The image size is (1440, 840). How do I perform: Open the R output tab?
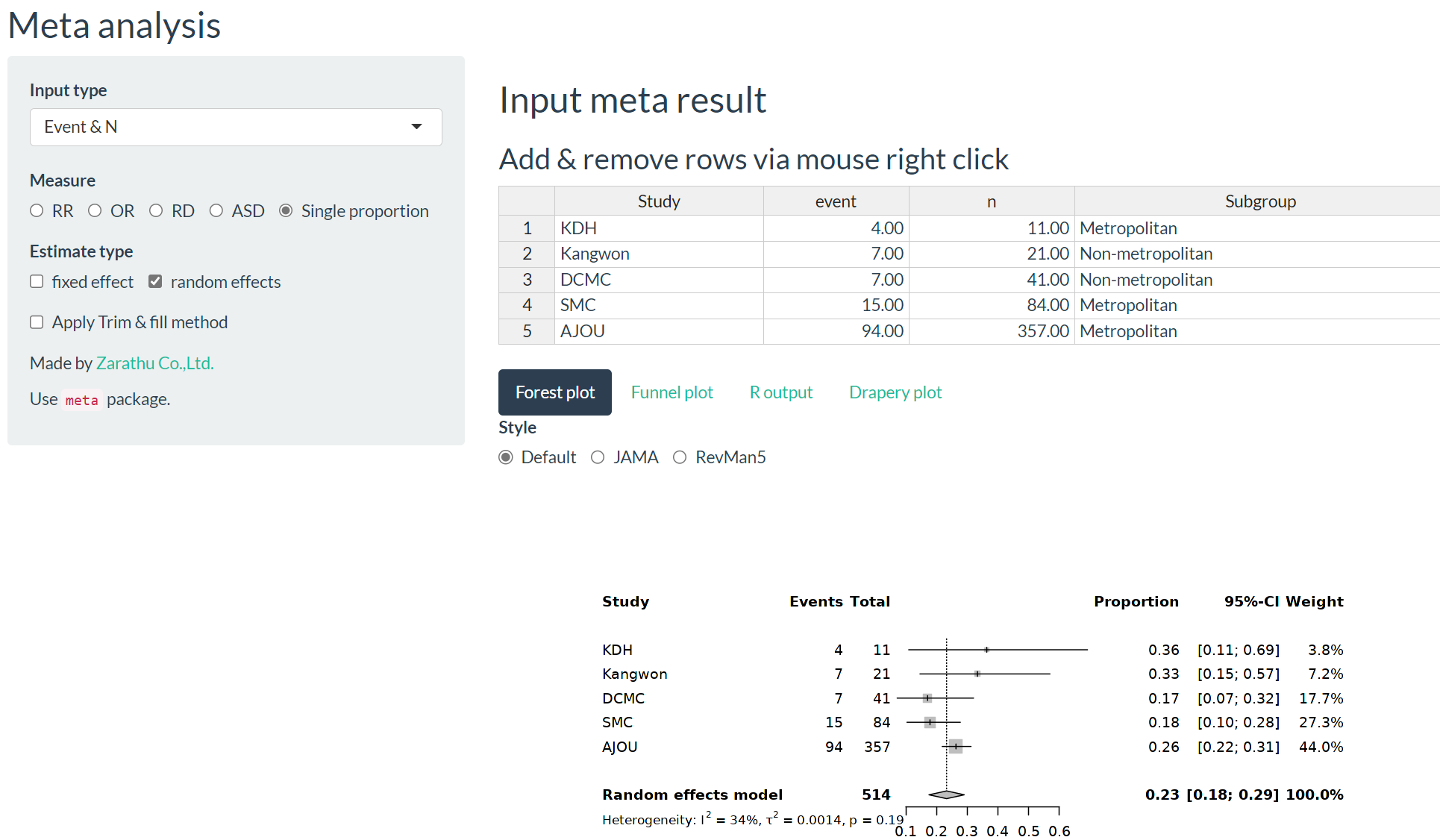click(x=780, y=392)
